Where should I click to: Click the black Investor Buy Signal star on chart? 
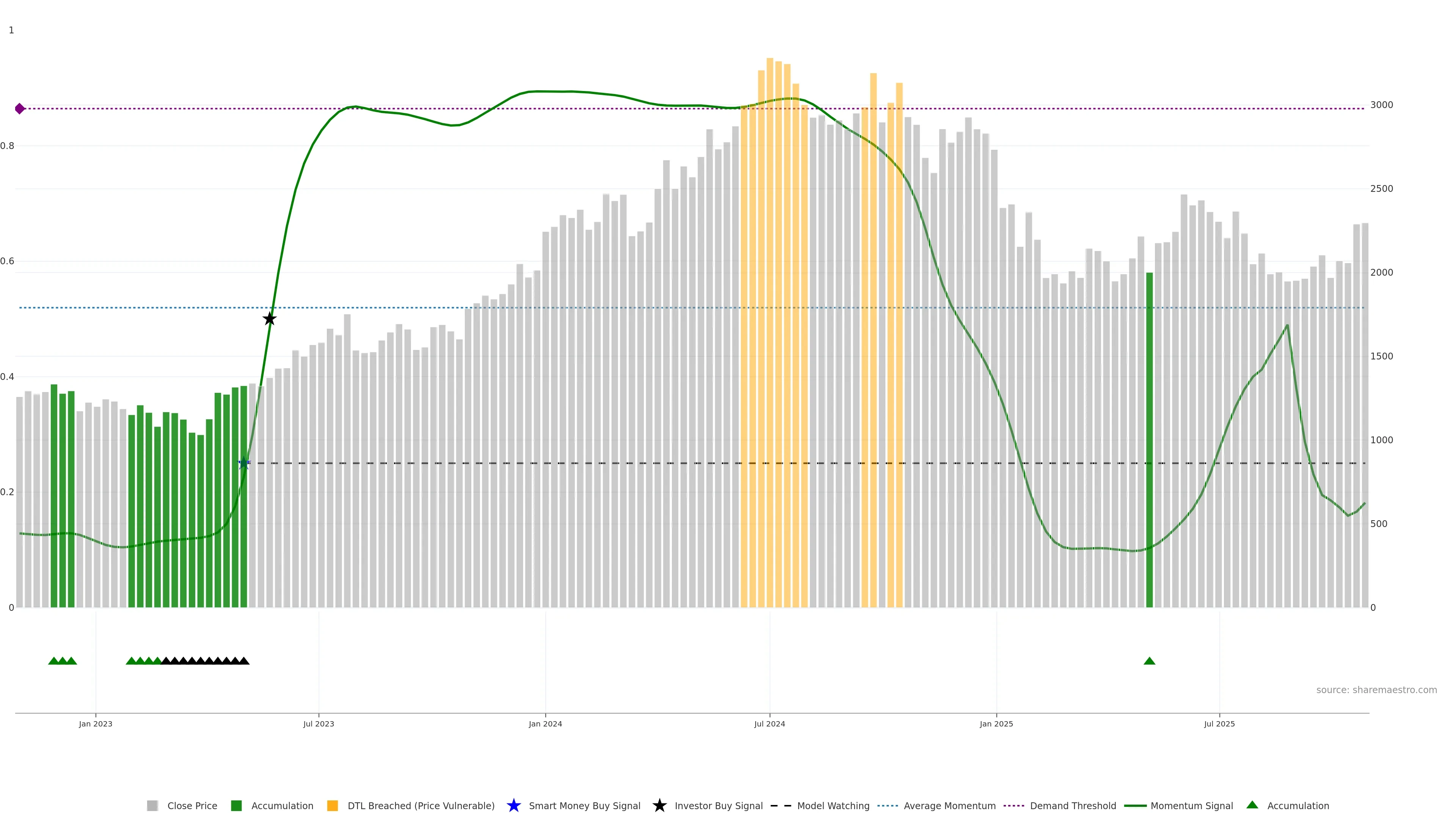(x=270, y=319)
